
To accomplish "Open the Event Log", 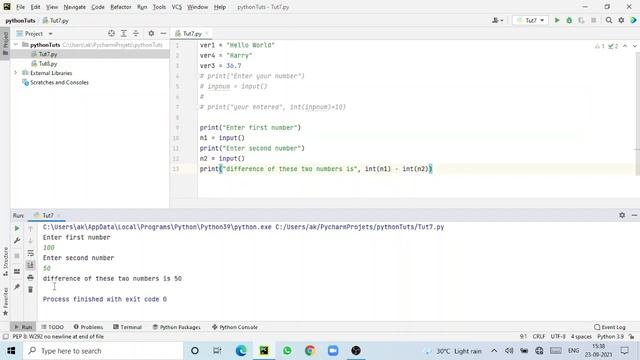I will click(610, 327).
